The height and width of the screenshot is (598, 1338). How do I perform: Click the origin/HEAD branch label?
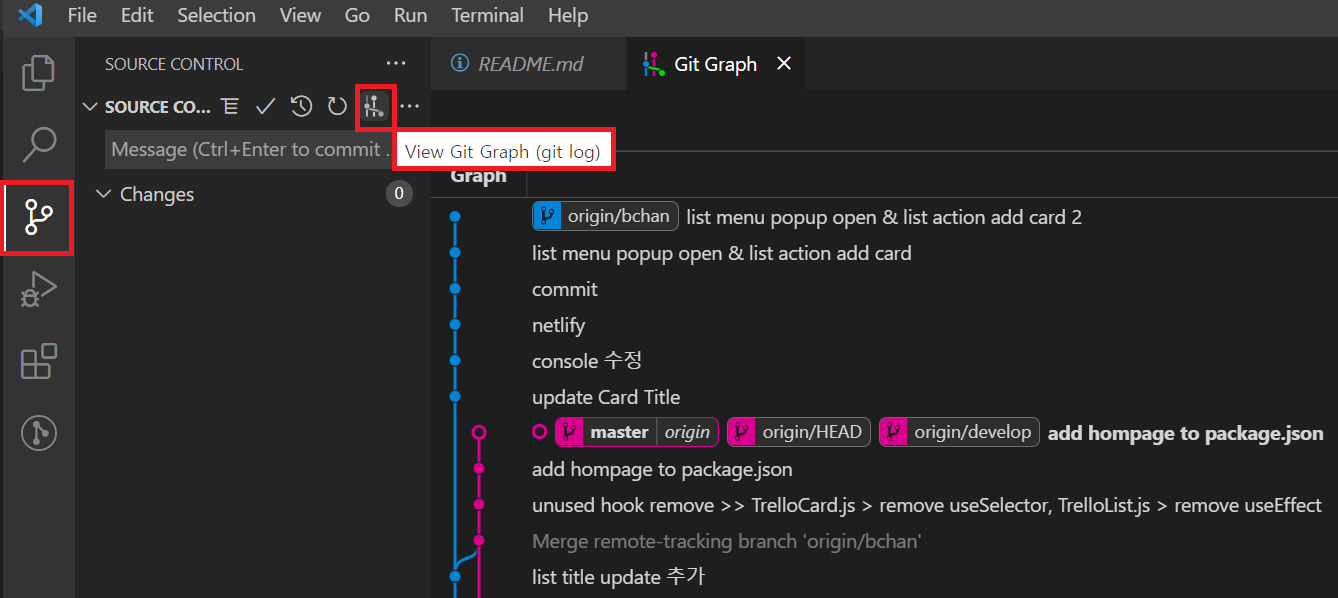799,433
